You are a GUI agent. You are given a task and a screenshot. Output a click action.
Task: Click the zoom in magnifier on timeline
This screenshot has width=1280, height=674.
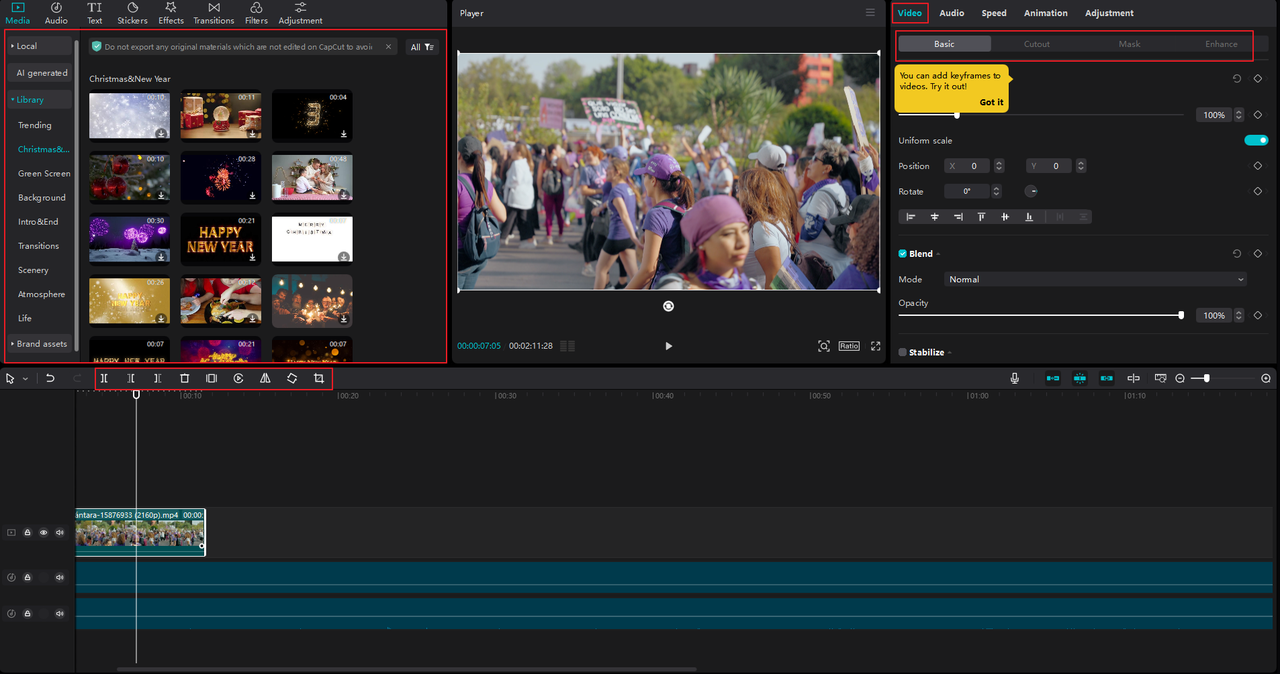[x=1266, y=378]
